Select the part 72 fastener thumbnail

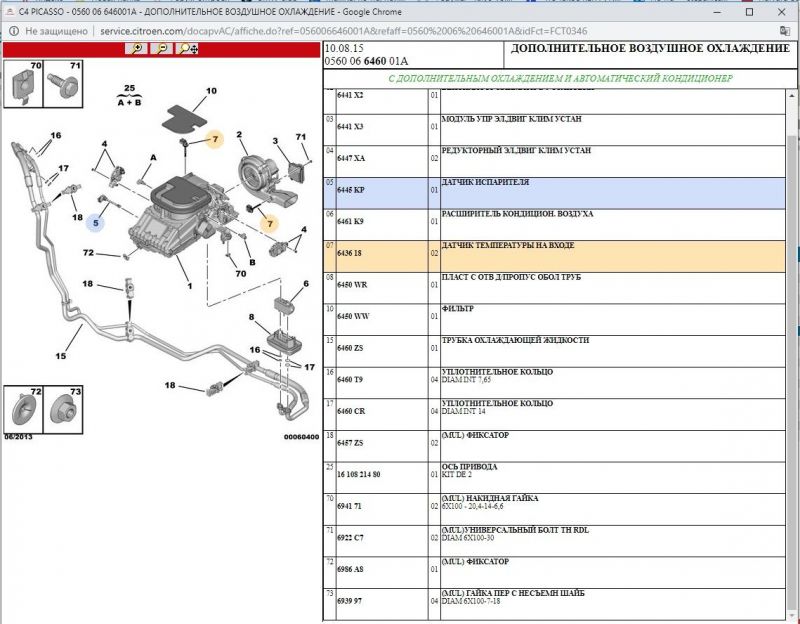[x=23, y=407]
